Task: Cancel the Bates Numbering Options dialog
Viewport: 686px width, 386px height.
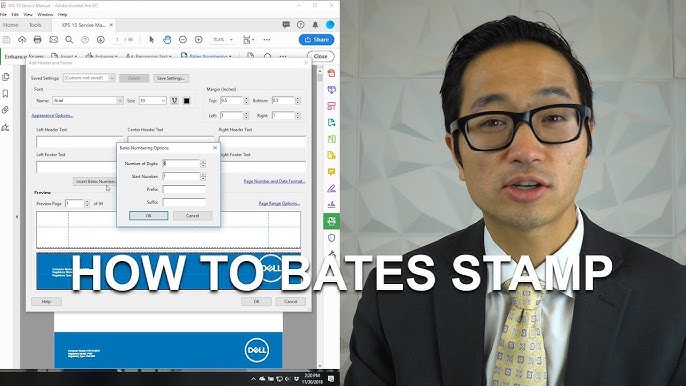Action: [x=192, y=216]
